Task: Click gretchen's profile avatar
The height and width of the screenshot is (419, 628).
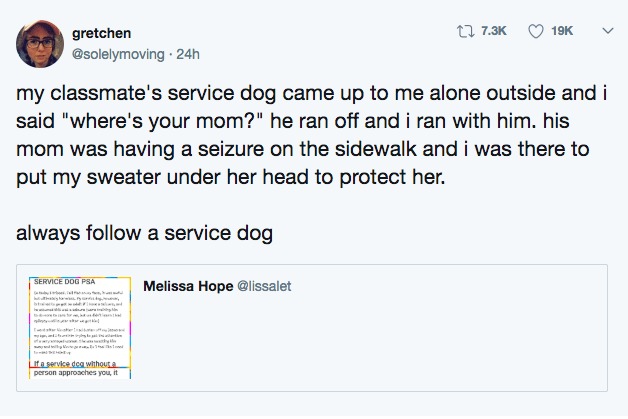Action: point(38,46)
